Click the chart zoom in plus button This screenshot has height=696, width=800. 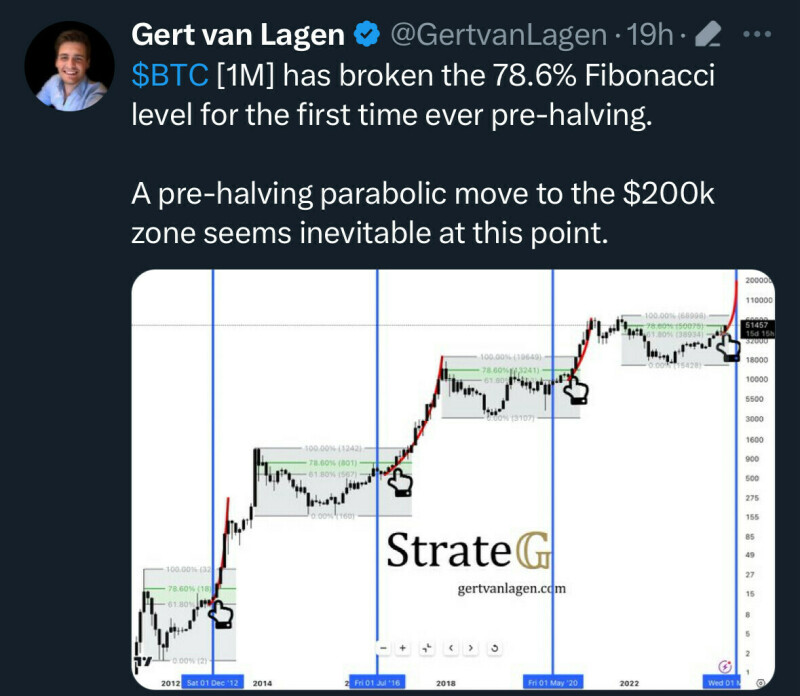[x=403, y=648]
